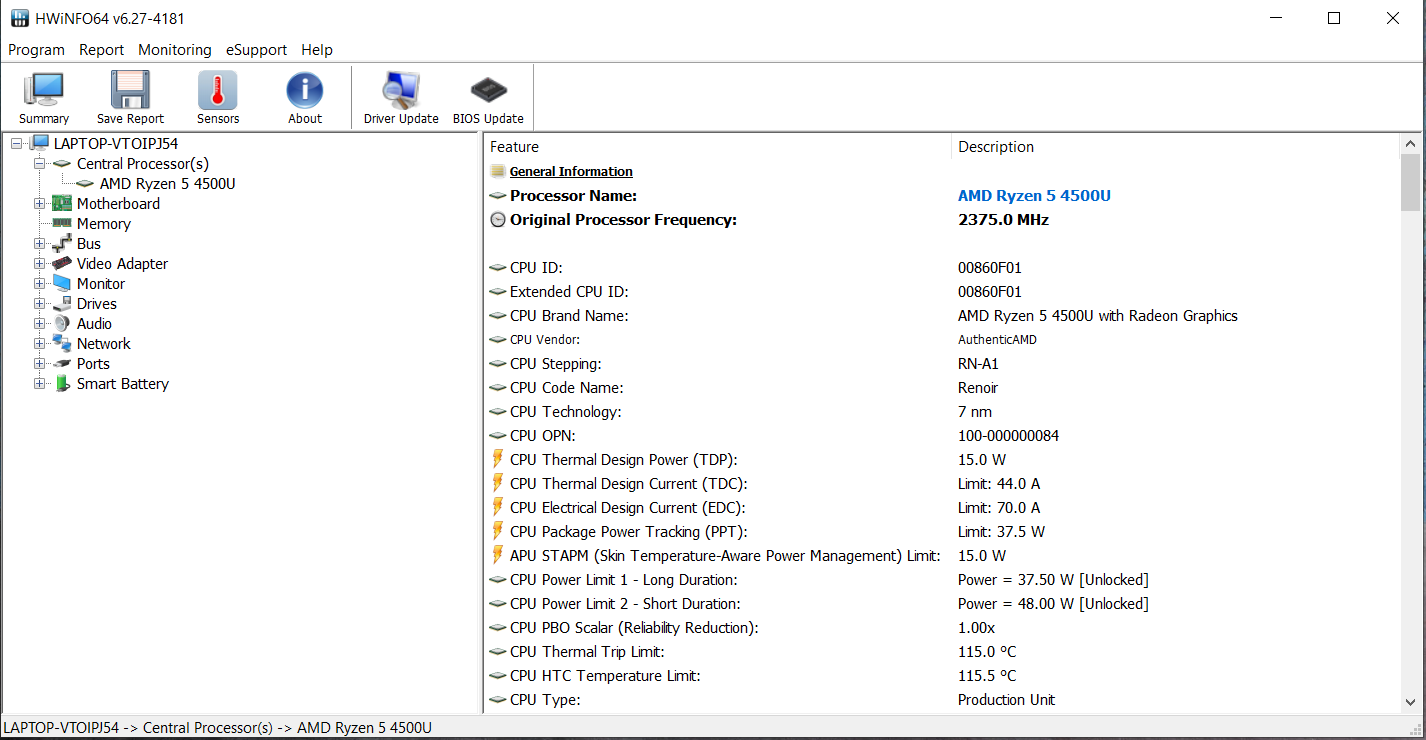The height and width of the screenshot is (740, 1426).
Task: Open the Monitoring menu
Action: point(175,50)
